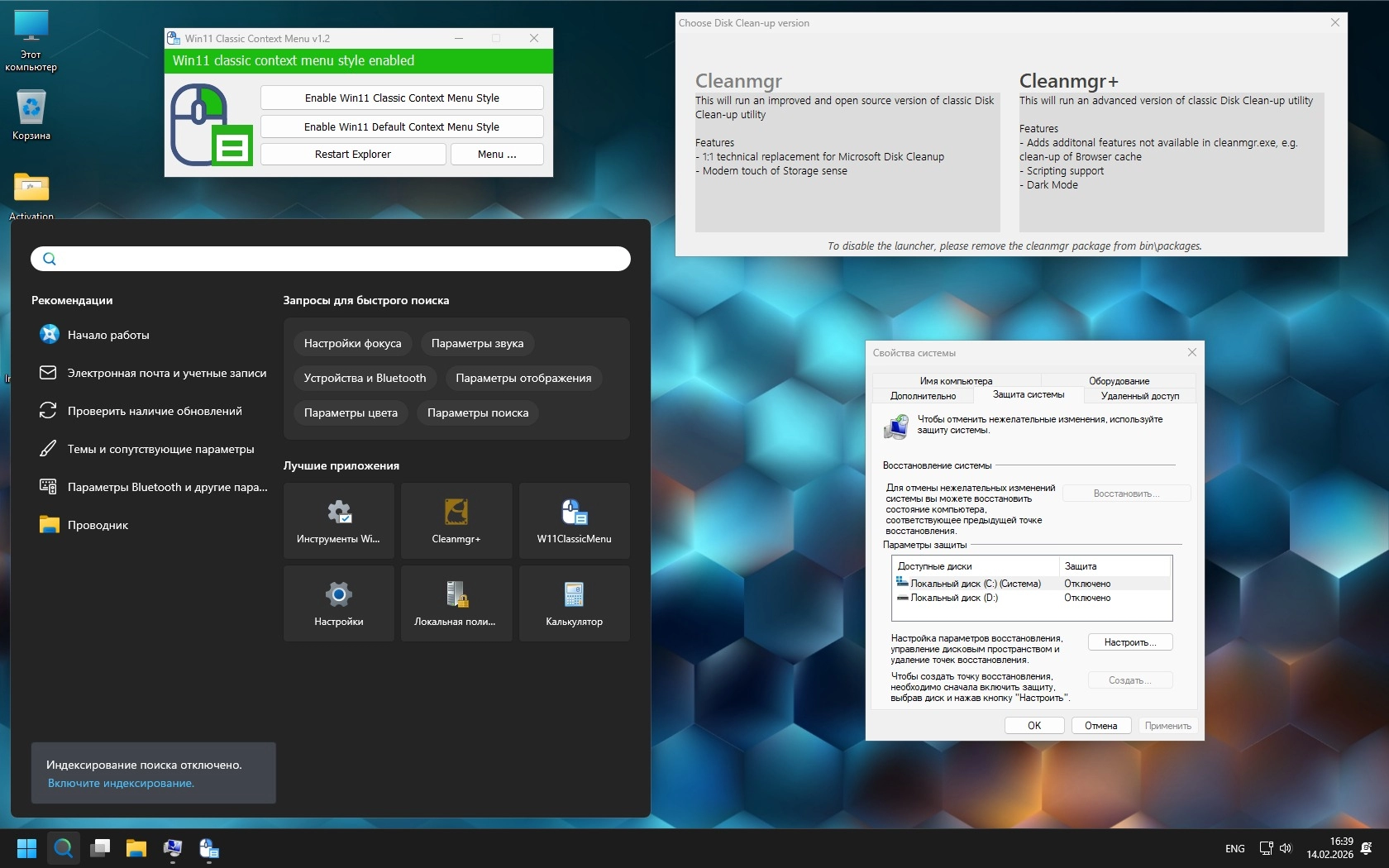1389x868 pixels.
Task: Open Электронная почта и учетные записи
Action: pyautogui.click(x=154, y=373)
